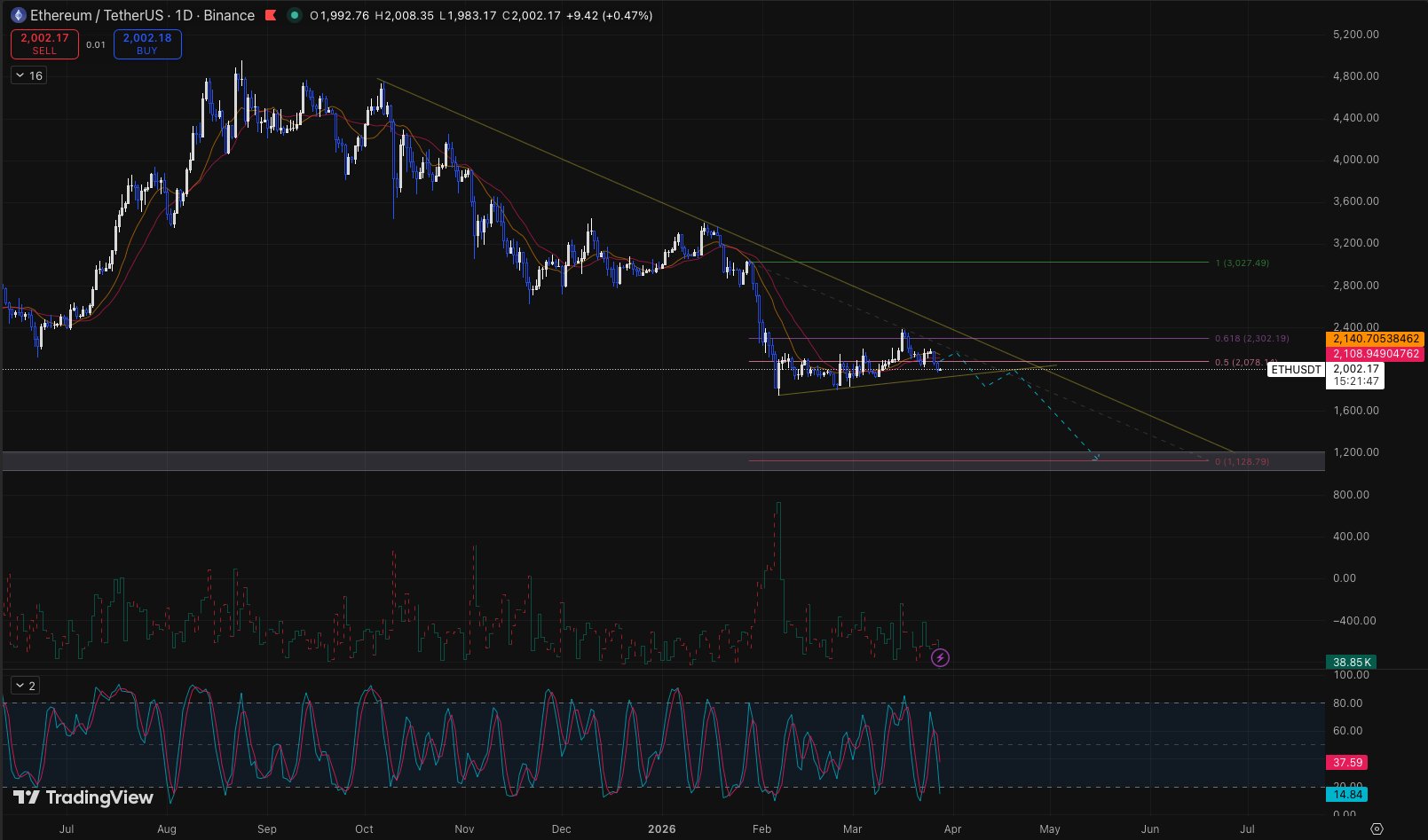The height and width of the screenshot is (840, 1428).
Task: Click the May label on the time axis
Action: tap(1050, 829)
